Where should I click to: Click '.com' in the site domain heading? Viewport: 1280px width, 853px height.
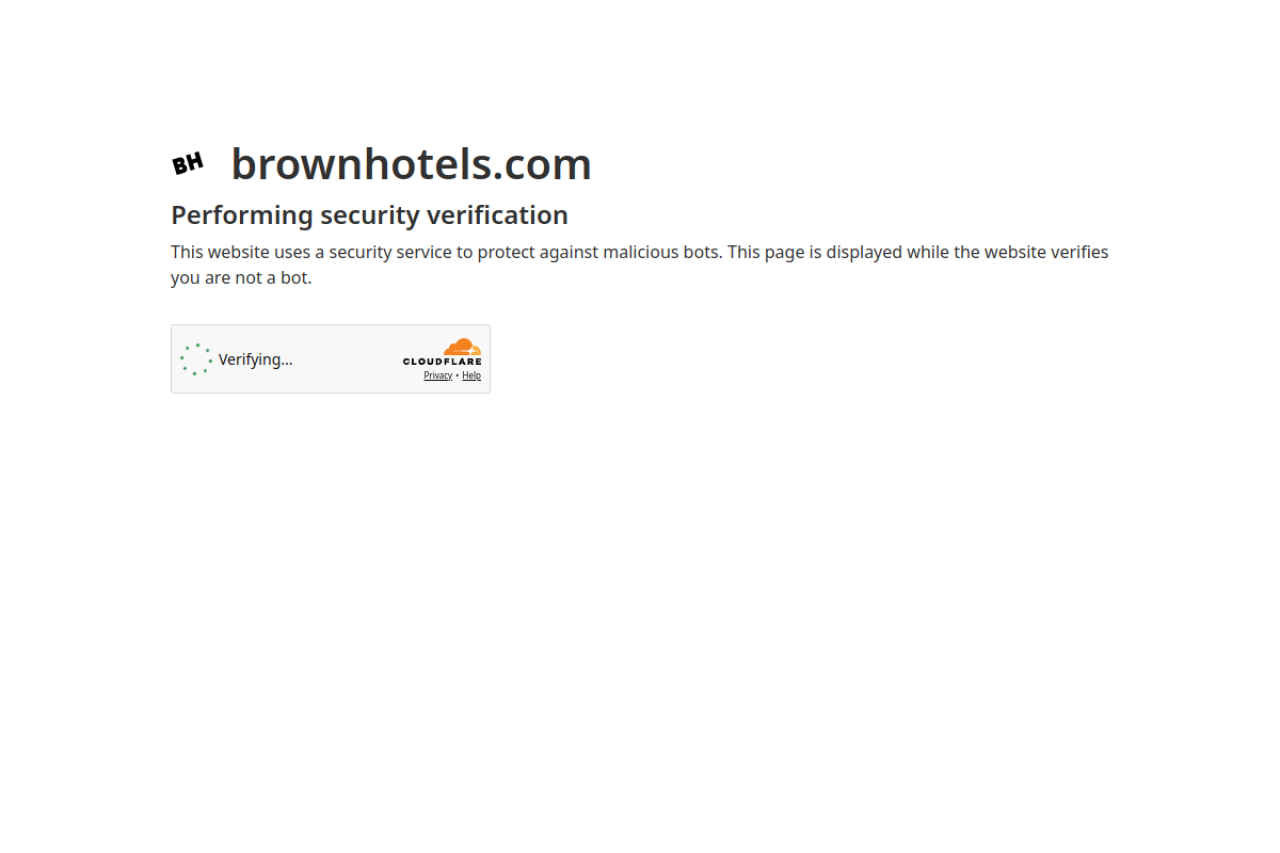click(x=541, y=164)
